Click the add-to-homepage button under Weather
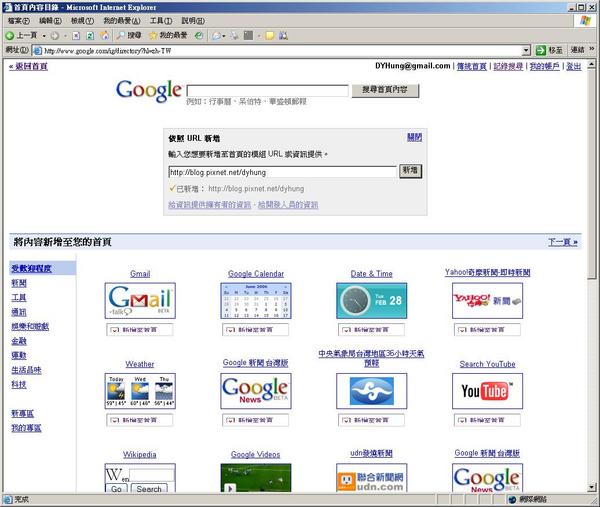600x507 pixels. pos(140,420)
